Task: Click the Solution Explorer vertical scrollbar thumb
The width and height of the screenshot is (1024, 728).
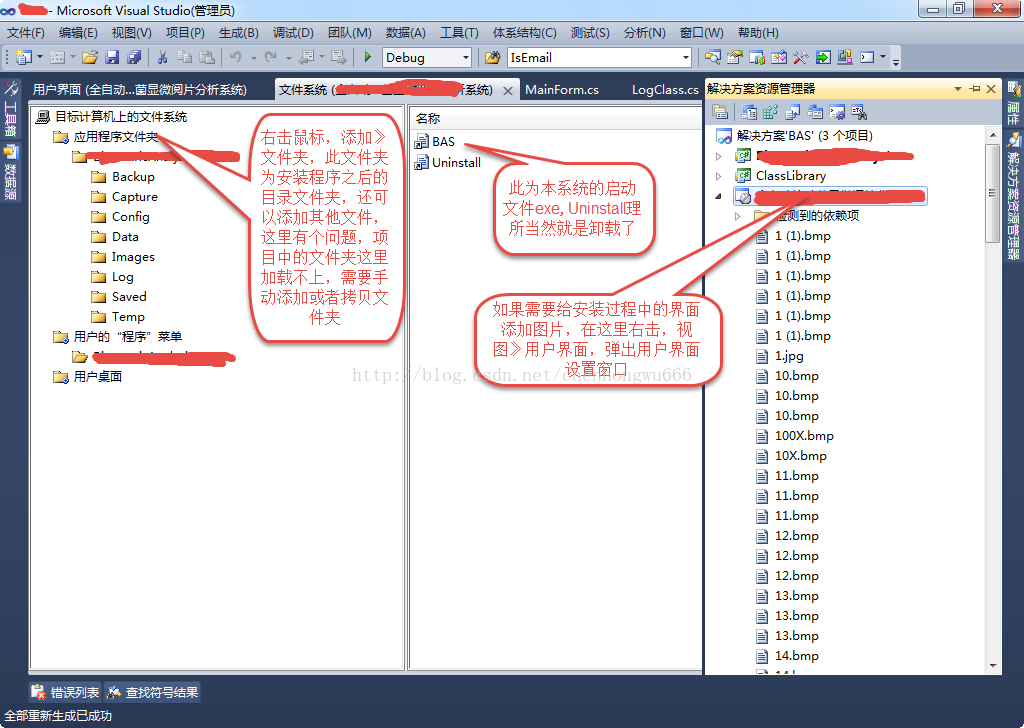Action: pos(993,193)
